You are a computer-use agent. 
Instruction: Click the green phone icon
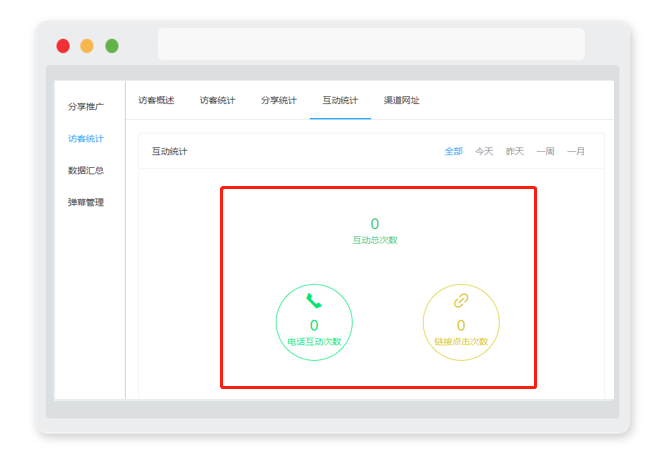tap(314, 300)
